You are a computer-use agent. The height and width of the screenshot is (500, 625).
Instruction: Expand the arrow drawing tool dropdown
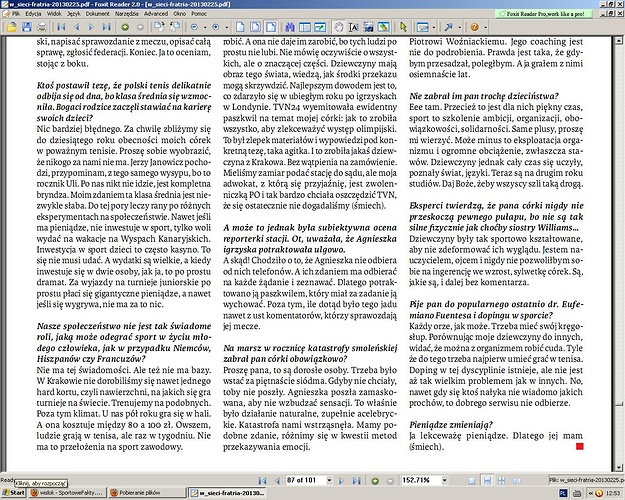[x=459, y=28]
